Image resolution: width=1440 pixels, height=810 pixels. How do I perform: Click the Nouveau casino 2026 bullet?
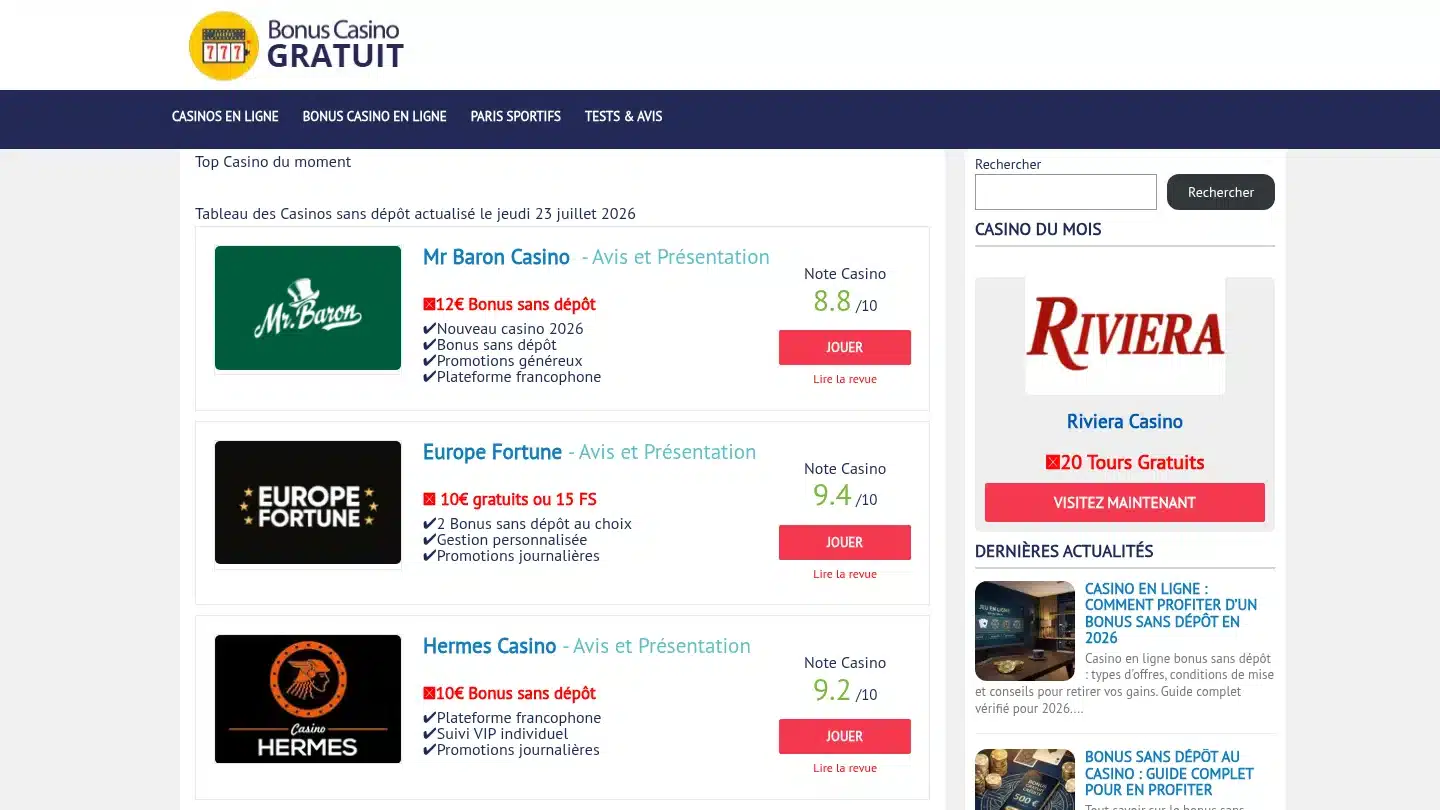coord(503,329)
